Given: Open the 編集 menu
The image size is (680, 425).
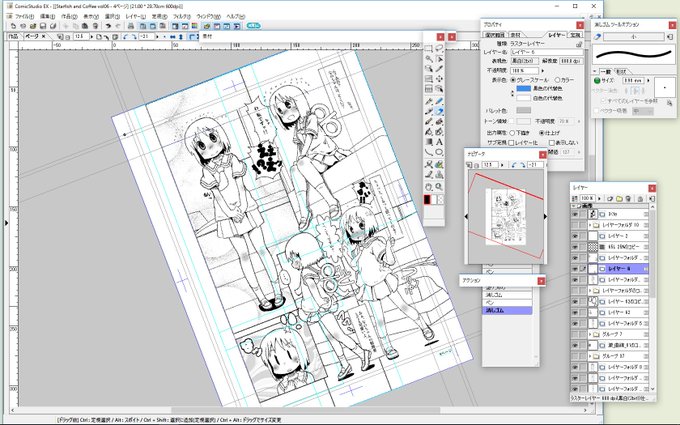Looking at the screenshot, I should click(47, 16).
